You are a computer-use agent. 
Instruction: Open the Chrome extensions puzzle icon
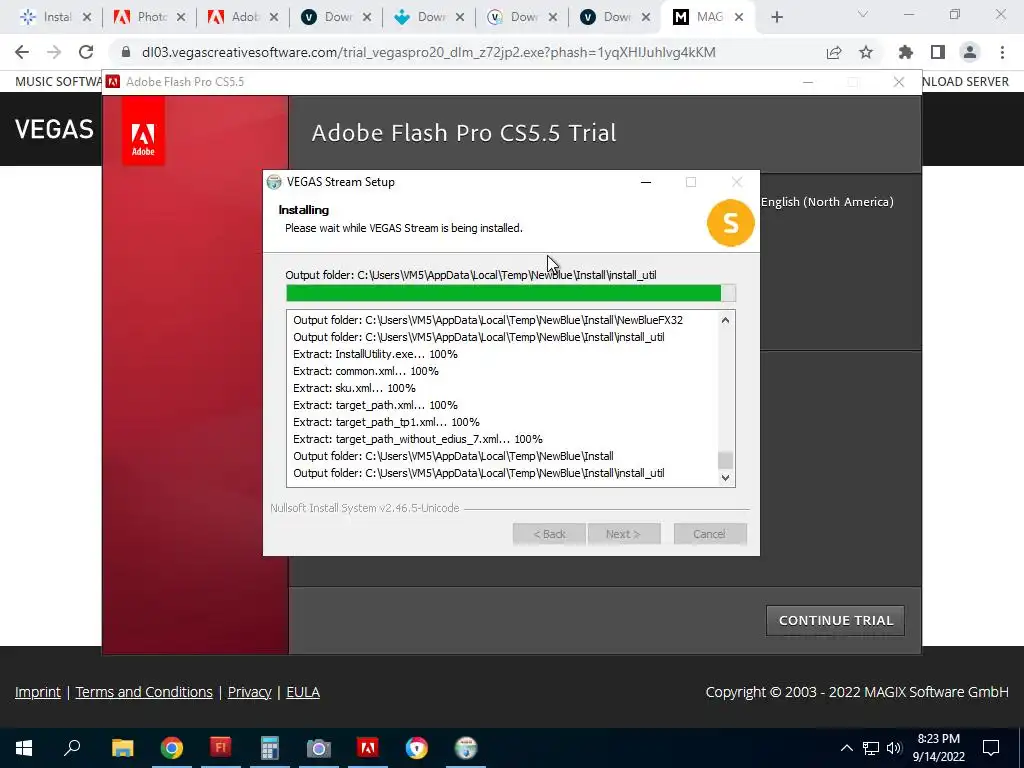coord(906,52)
